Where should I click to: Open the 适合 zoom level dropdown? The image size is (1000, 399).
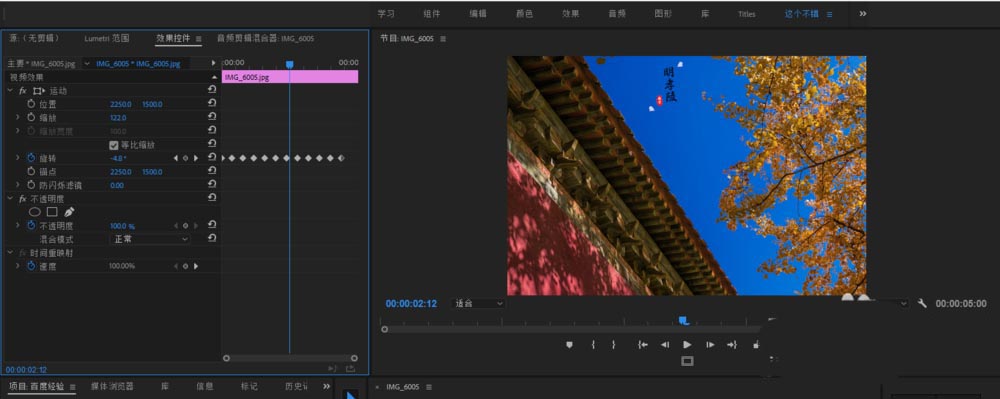click(x=478, y=304)
